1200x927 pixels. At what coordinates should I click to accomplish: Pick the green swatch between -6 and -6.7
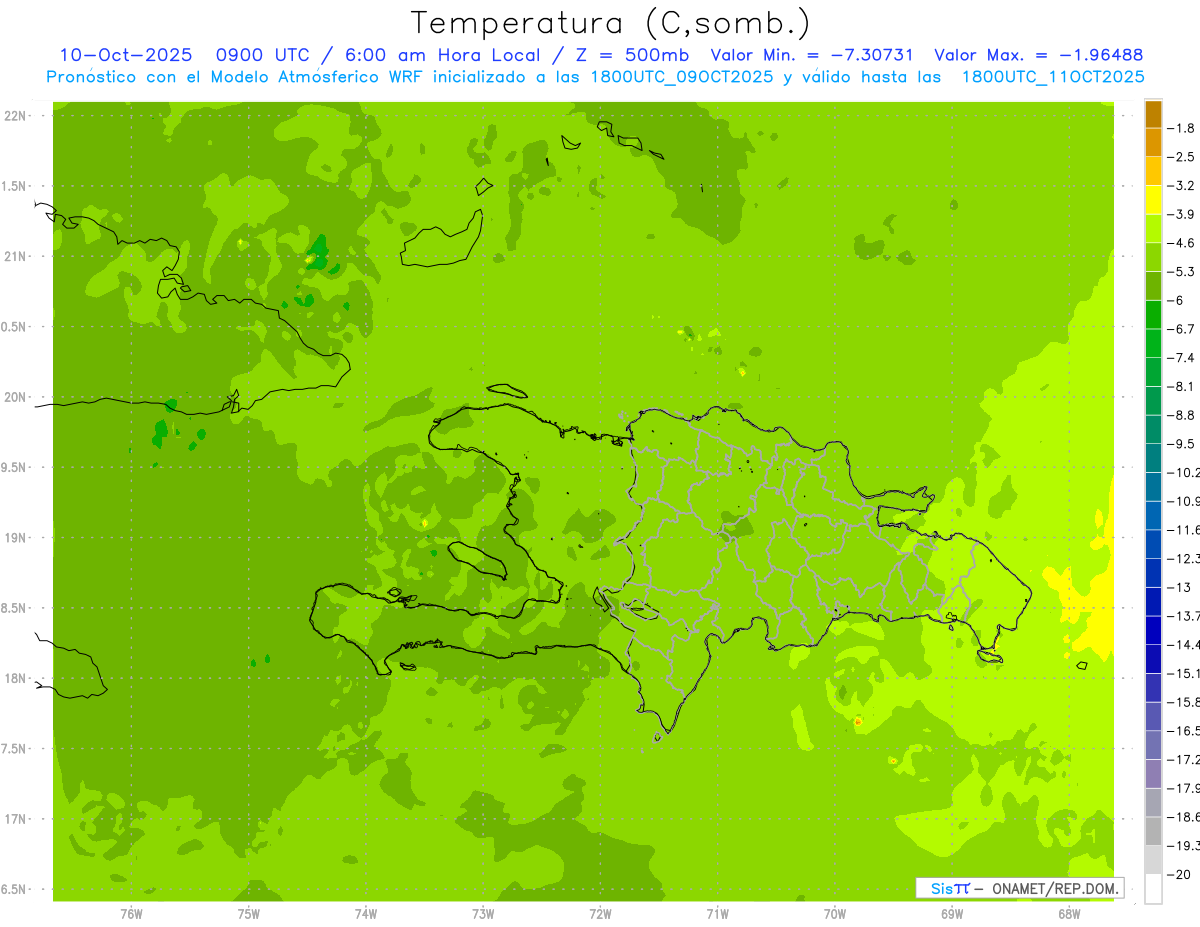pos(1153,315)
